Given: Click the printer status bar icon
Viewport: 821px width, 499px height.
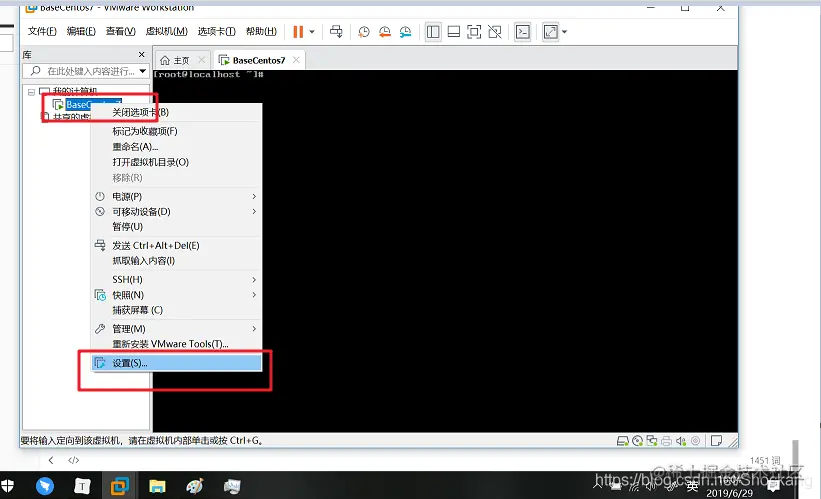Looking at the screenshot, I should coord(666,441).
